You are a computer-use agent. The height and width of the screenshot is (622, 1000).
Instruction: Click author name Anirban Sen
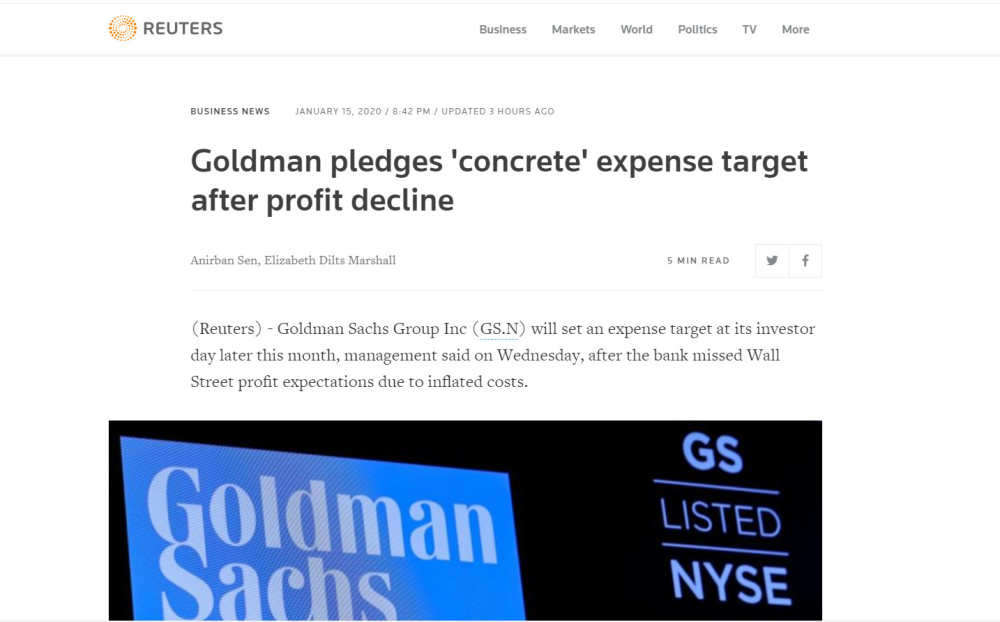(x=224, y=260)
